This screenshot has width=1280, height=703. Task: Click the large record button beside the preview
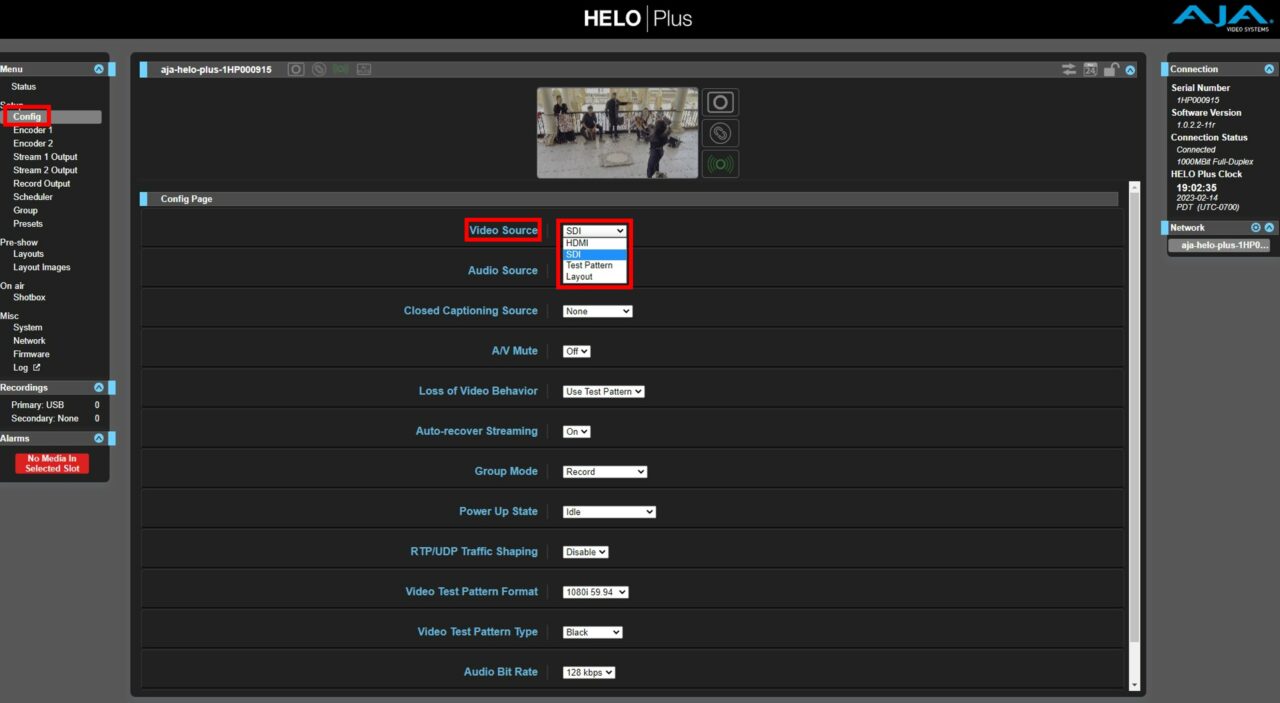[720, 102]
